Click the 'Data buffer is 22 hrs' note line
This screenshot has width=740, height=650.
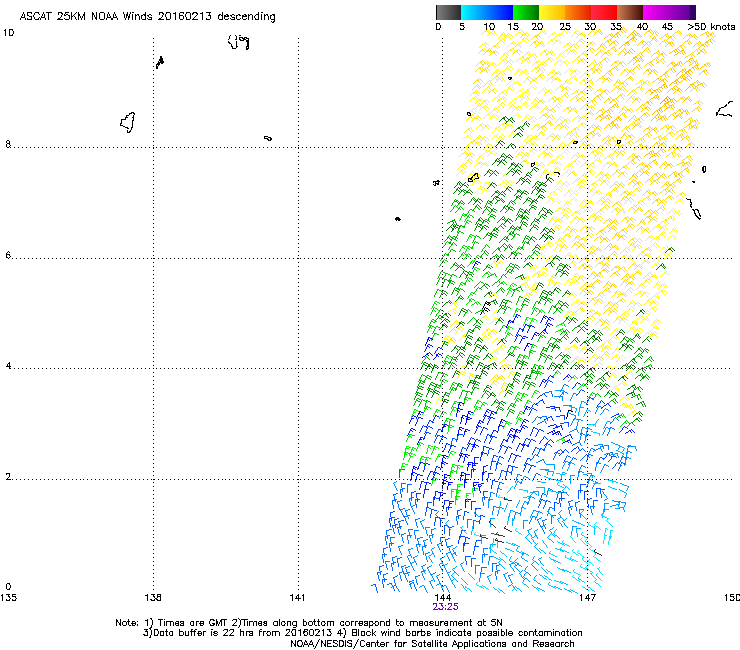click(x=362, y=633)
